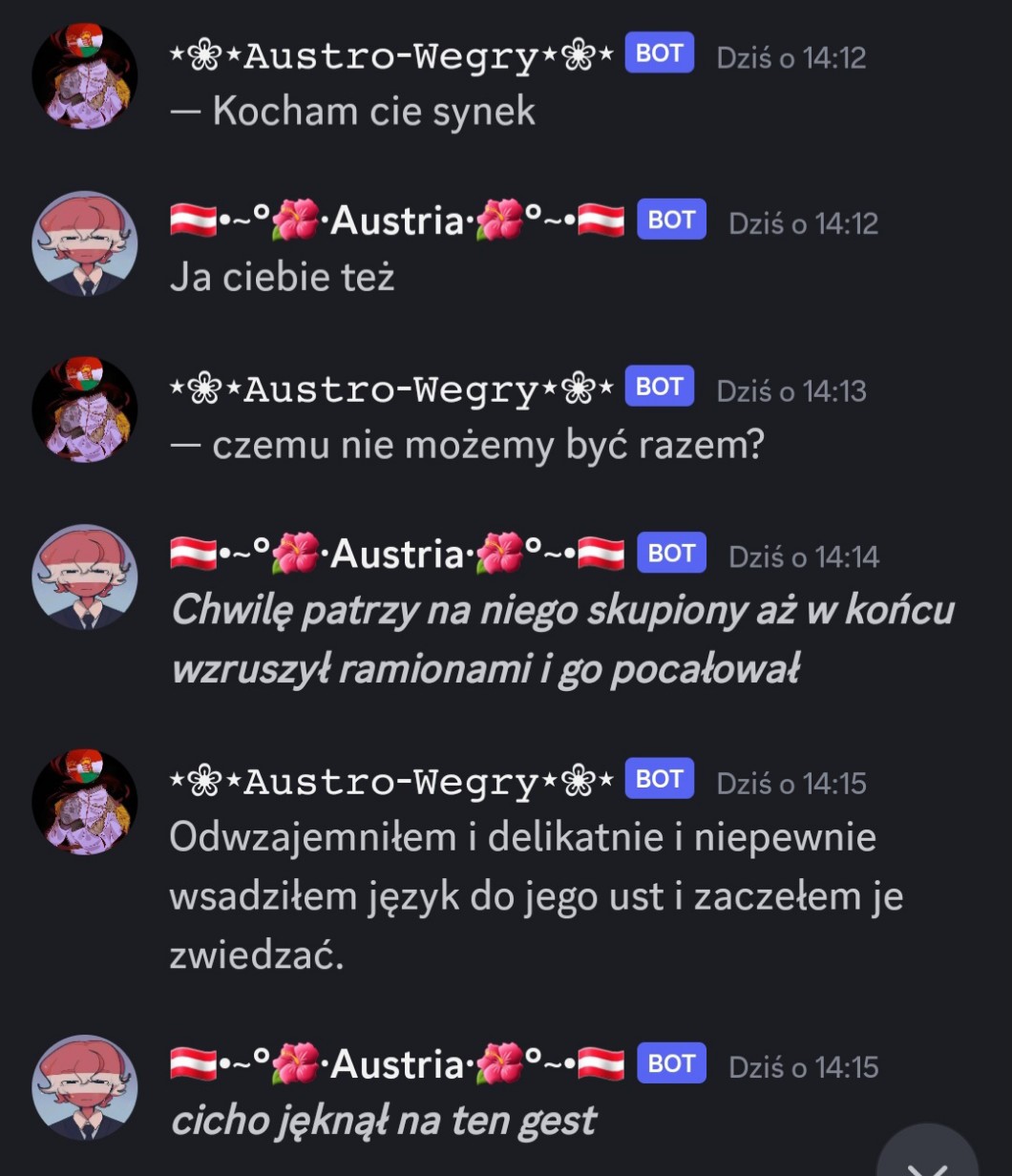Image resolution: width=1012 pixels, height=1176 pixels.
Task: Tap Austro-Wegry avatar on the 14:15 message
Action: (x=85, y=802)
